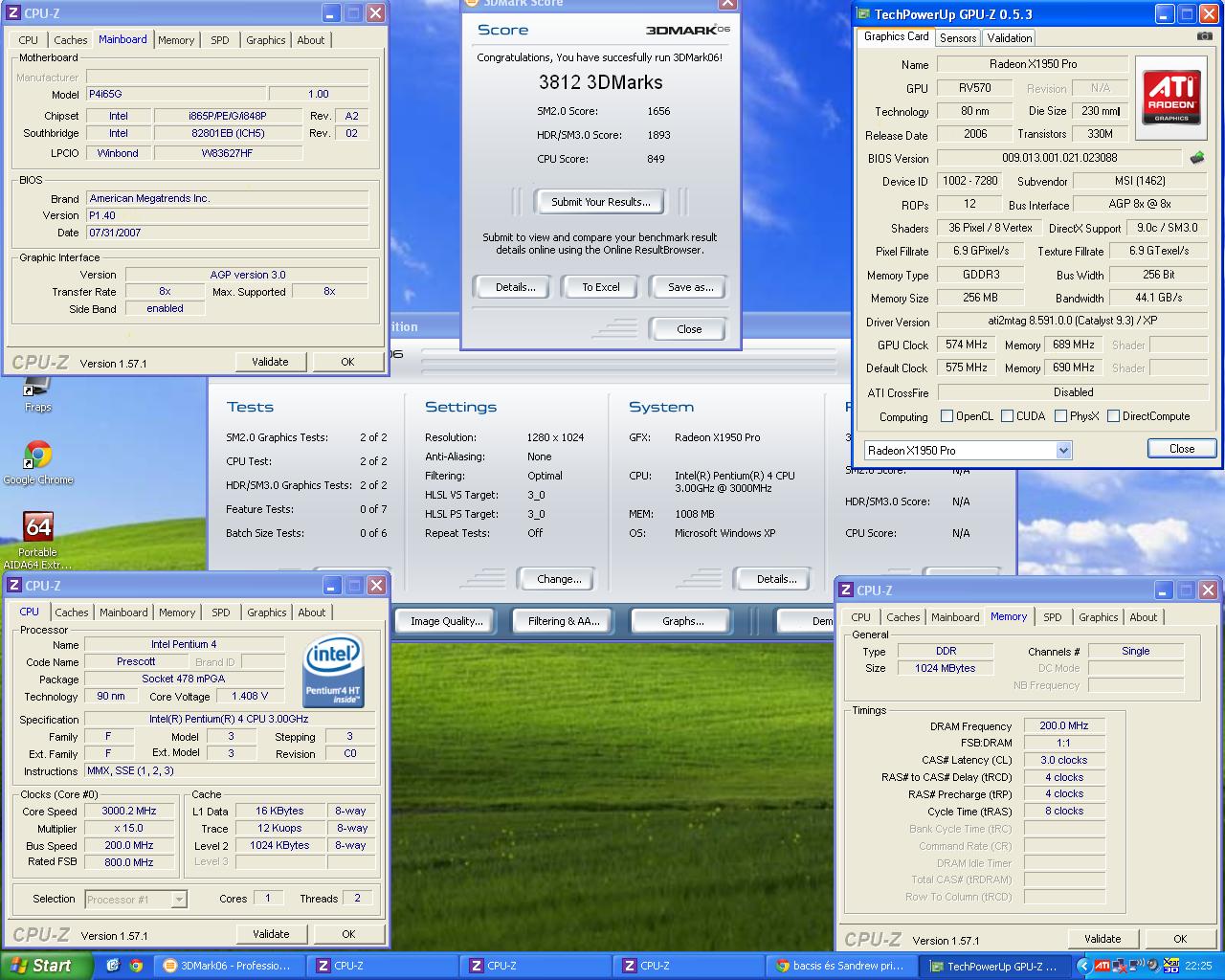This screenshot has height=980, width=1225.
Task: Click the Resolution 1280 x 1024 value
Action: pyautogui.click(x=555, y=437)
